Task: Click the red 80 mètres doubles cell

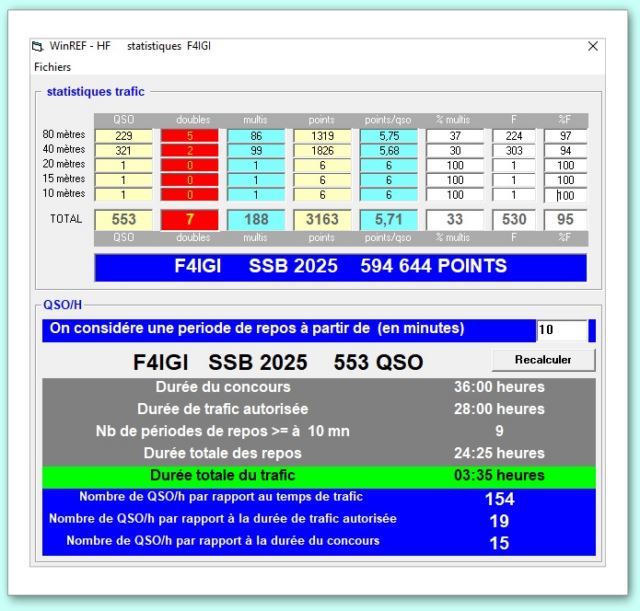Action: pos(190,136)
